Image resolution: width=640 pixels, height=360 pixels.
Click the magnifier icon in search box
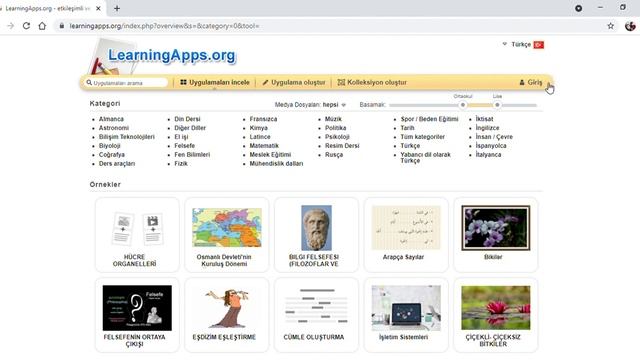(89, 82)
